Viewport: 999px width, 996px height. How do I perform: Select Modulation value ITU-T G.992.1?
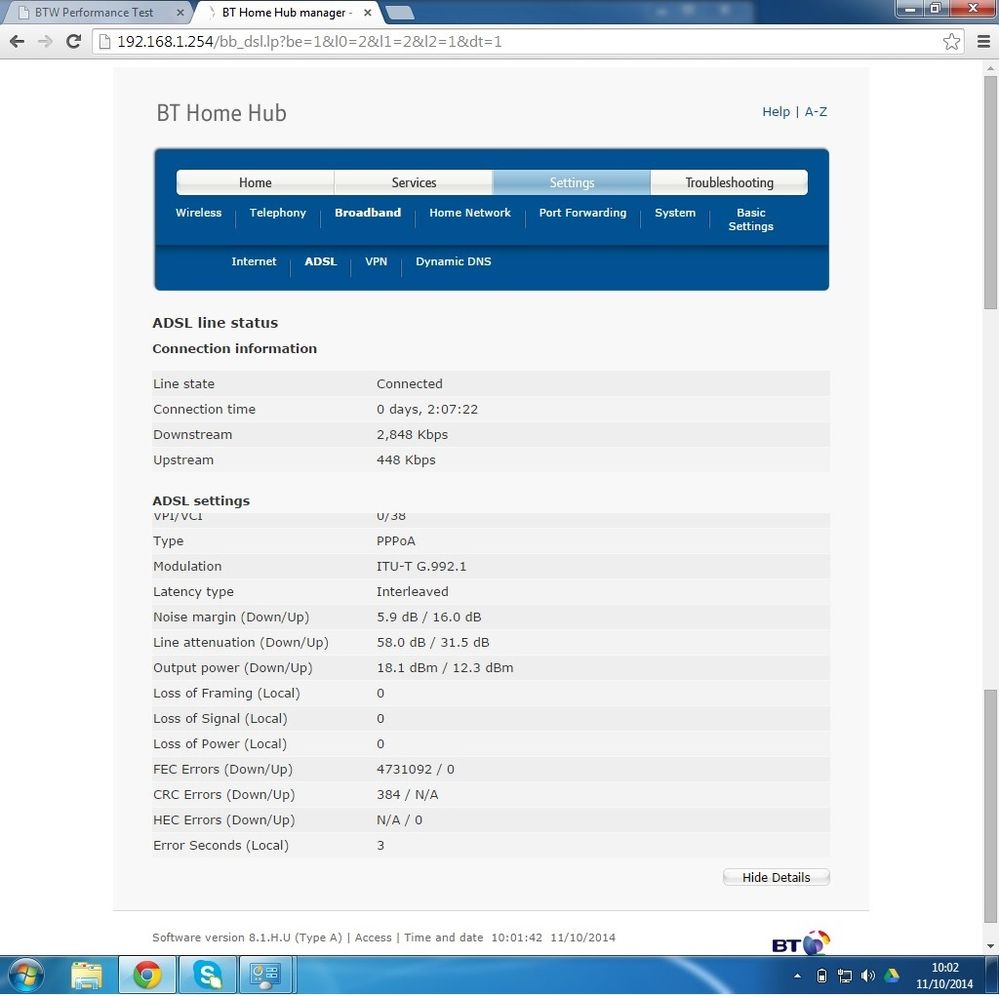pos(421,566)
